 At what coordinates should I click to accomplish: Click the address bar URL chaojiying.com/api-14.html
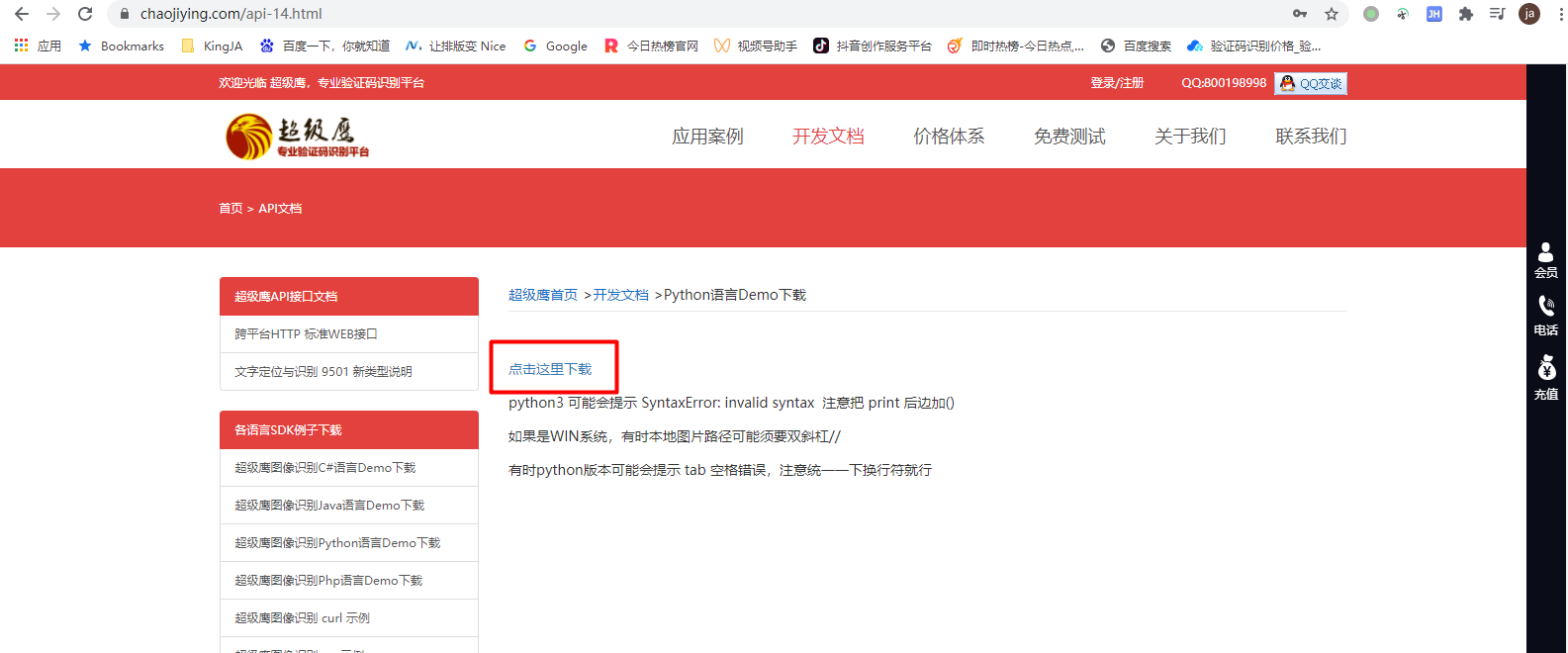tap(231, 14)
